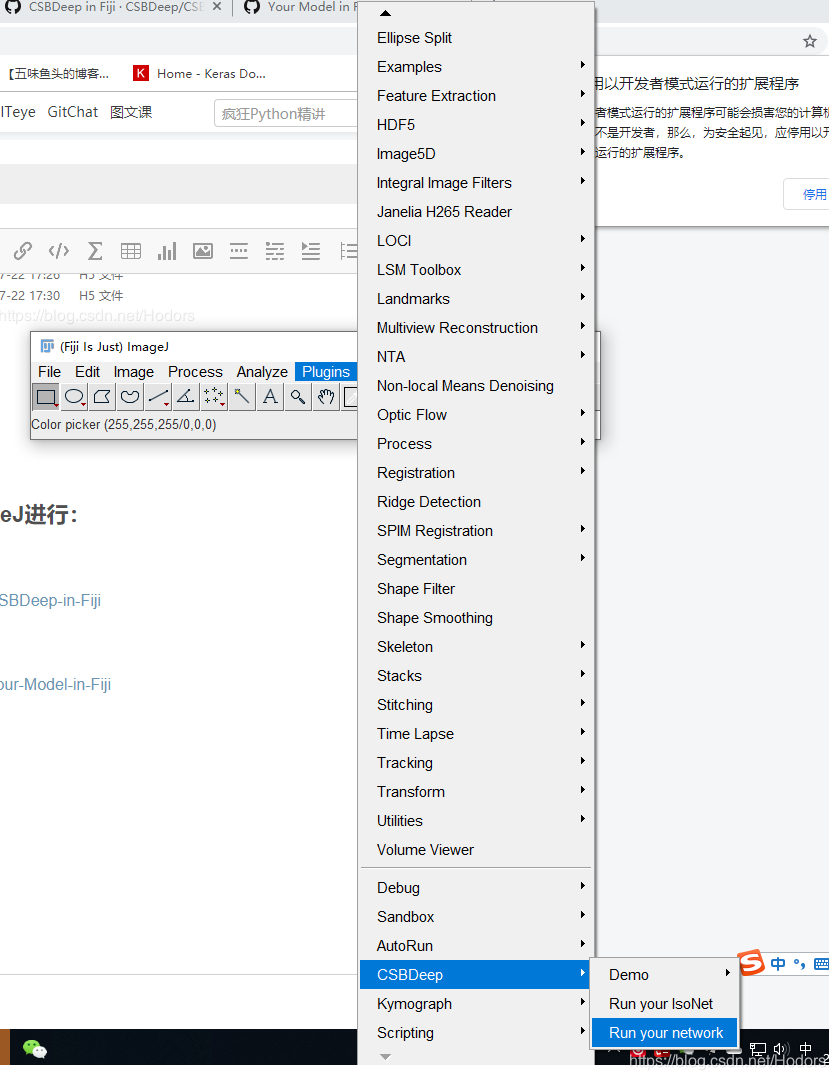This screenshot has height=1080, width=836.
Task: Click the 图文课 link
Action: tap(131, 112)
